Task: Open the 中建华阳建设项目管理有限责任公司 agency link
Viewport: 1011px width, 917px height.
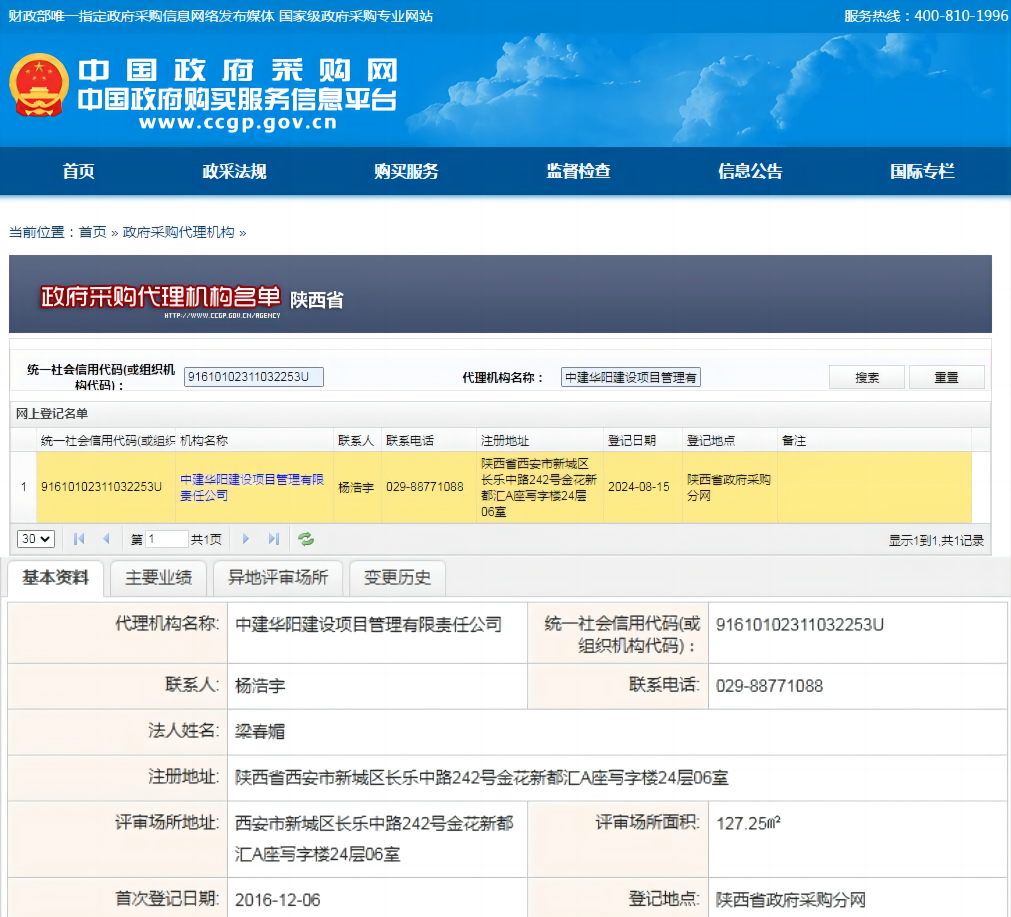Action: [x=251, y=488]
